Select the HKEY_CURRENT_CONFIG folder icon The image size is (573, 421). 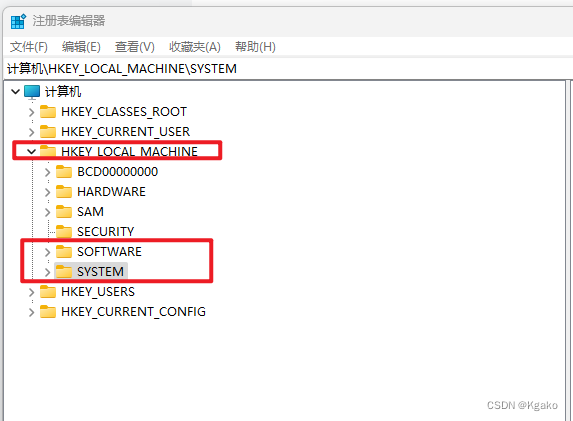pyautogui.click(x=48, y=312)
